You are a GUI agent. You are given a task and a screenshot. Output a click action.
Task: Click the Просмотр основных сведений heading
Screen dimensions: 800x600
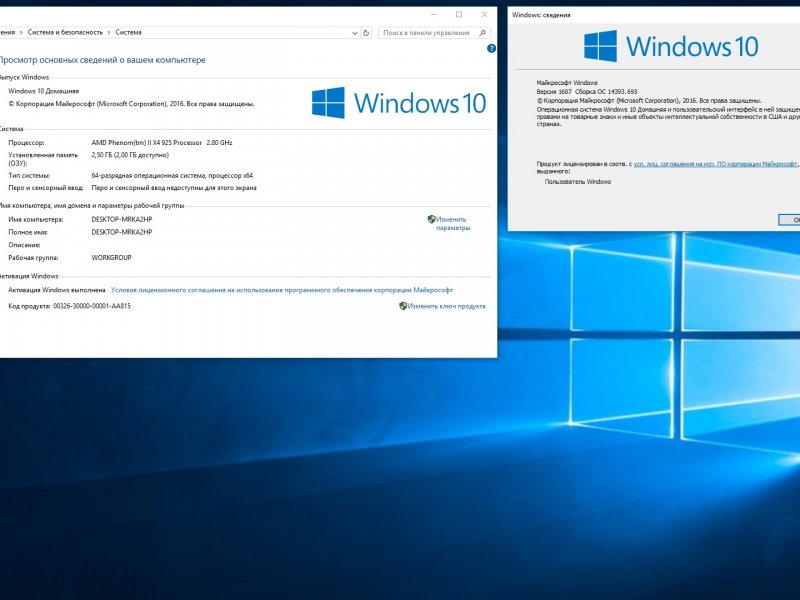102,60
